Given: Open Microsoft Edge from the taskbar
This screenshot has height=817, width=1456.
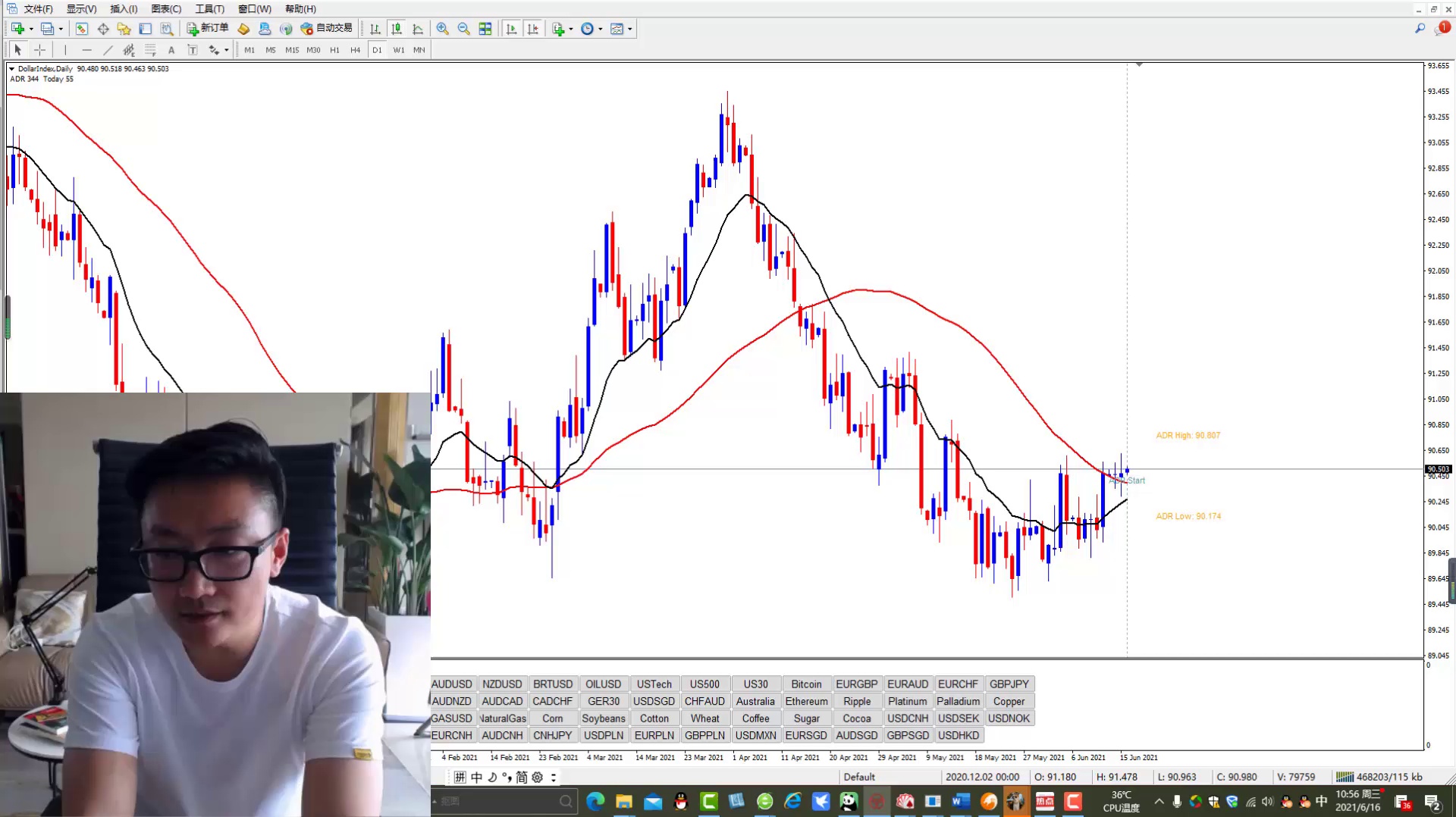Looking at the screenshot, I should pos(595,801).
